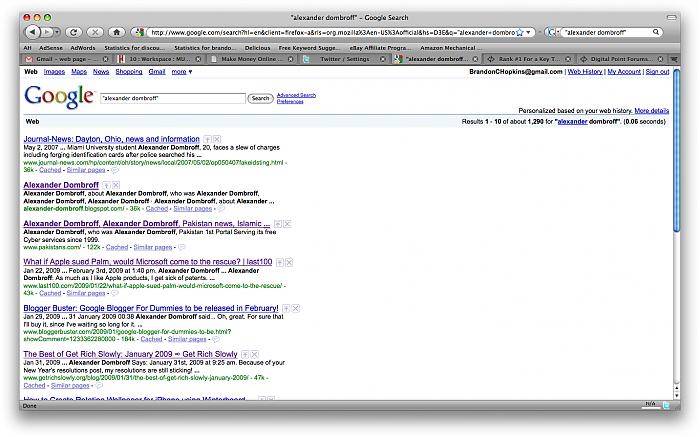Switch to the 10 : Workspace tab
The width and height of the screenshot is (700, 437).
(157, 59)
